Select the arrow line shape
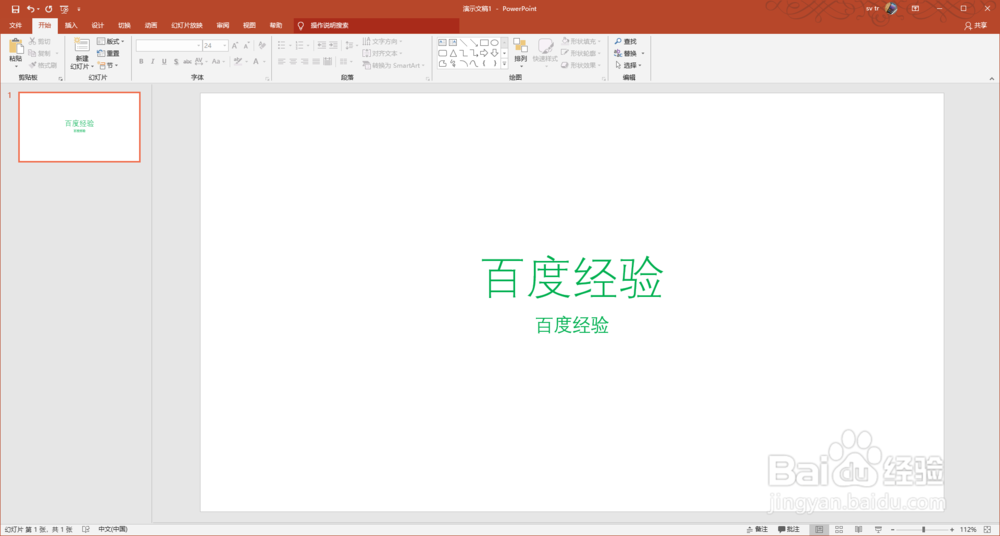This screenshot has width=1000, height=536. pyautogui.click(x=474, y=43)
